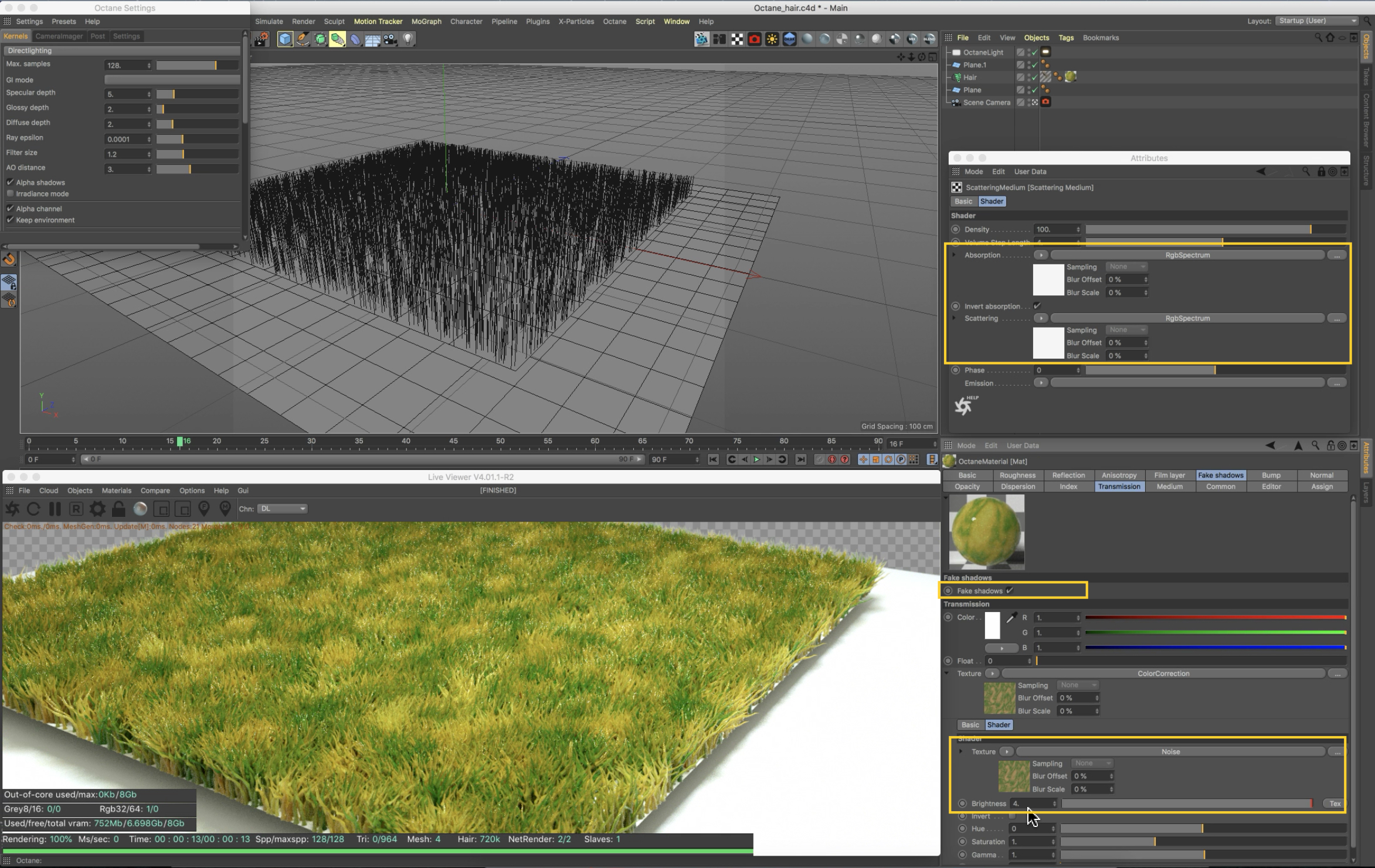Restart render with the circular arrow icon
The width and height of the screenshot is (1375, 868).
click(33, 509)
